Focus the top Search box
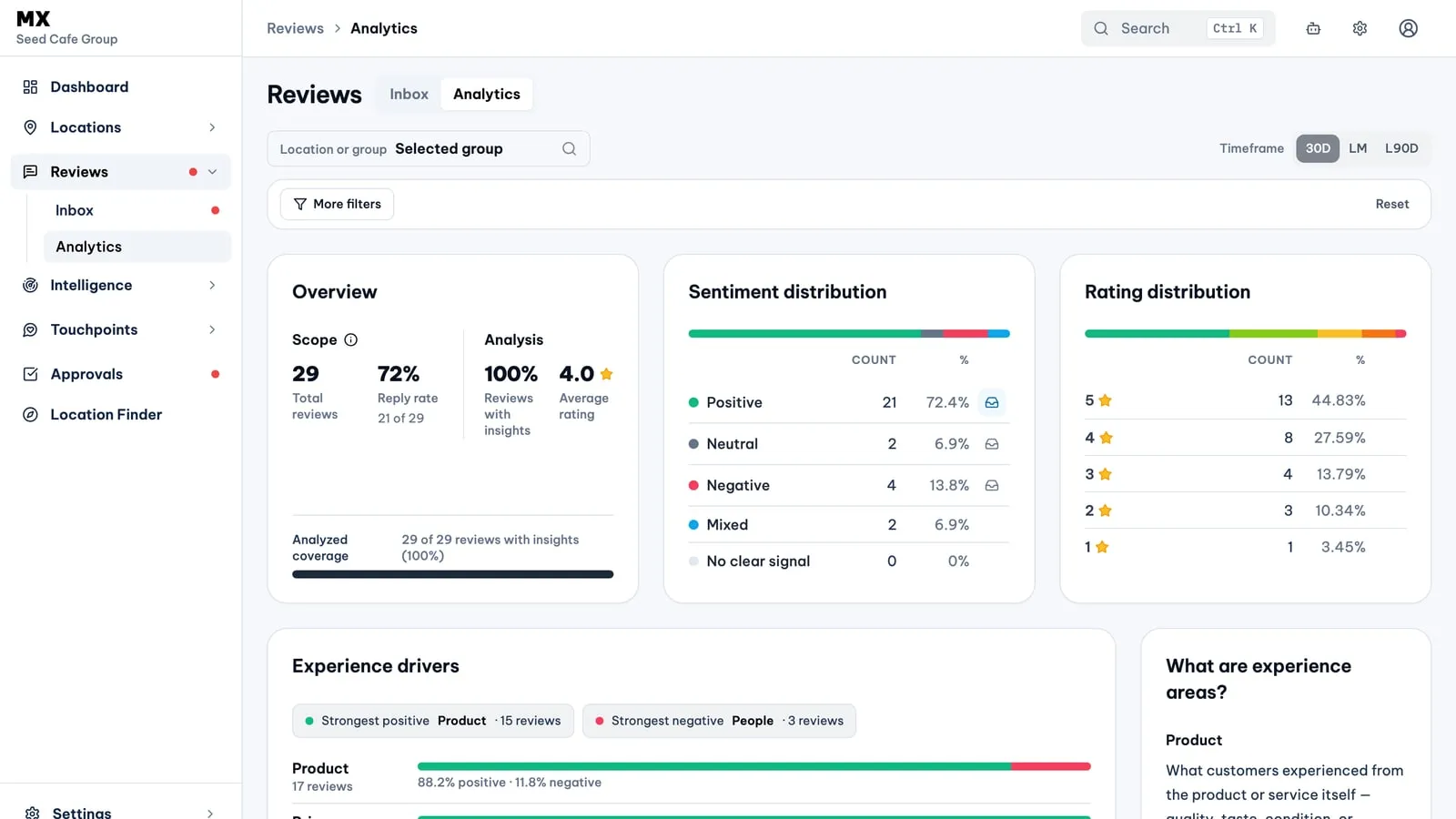This screenshot has height=819, width=1456. point(1178,28)
